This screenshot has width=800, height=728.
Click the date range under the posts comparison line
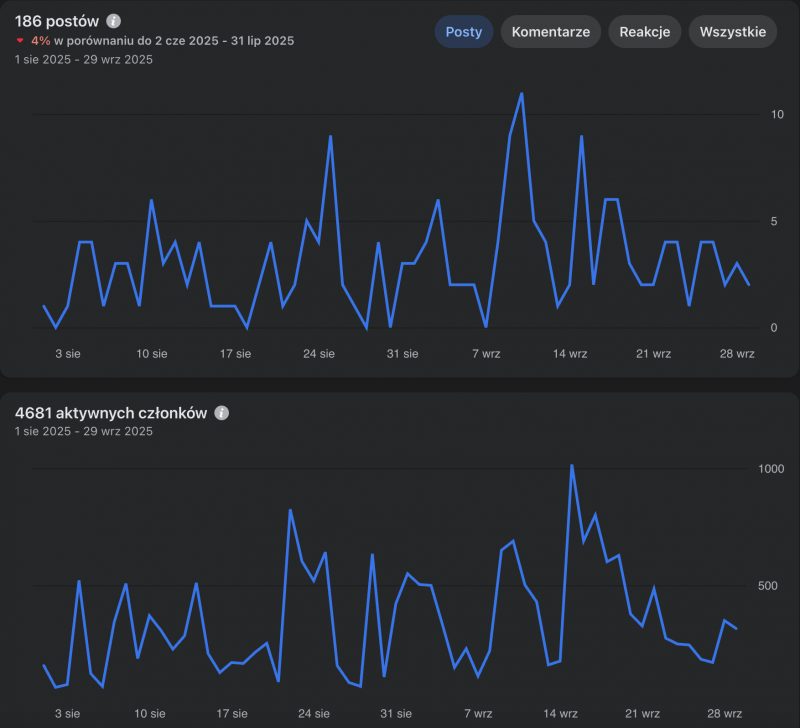[84, 59]
